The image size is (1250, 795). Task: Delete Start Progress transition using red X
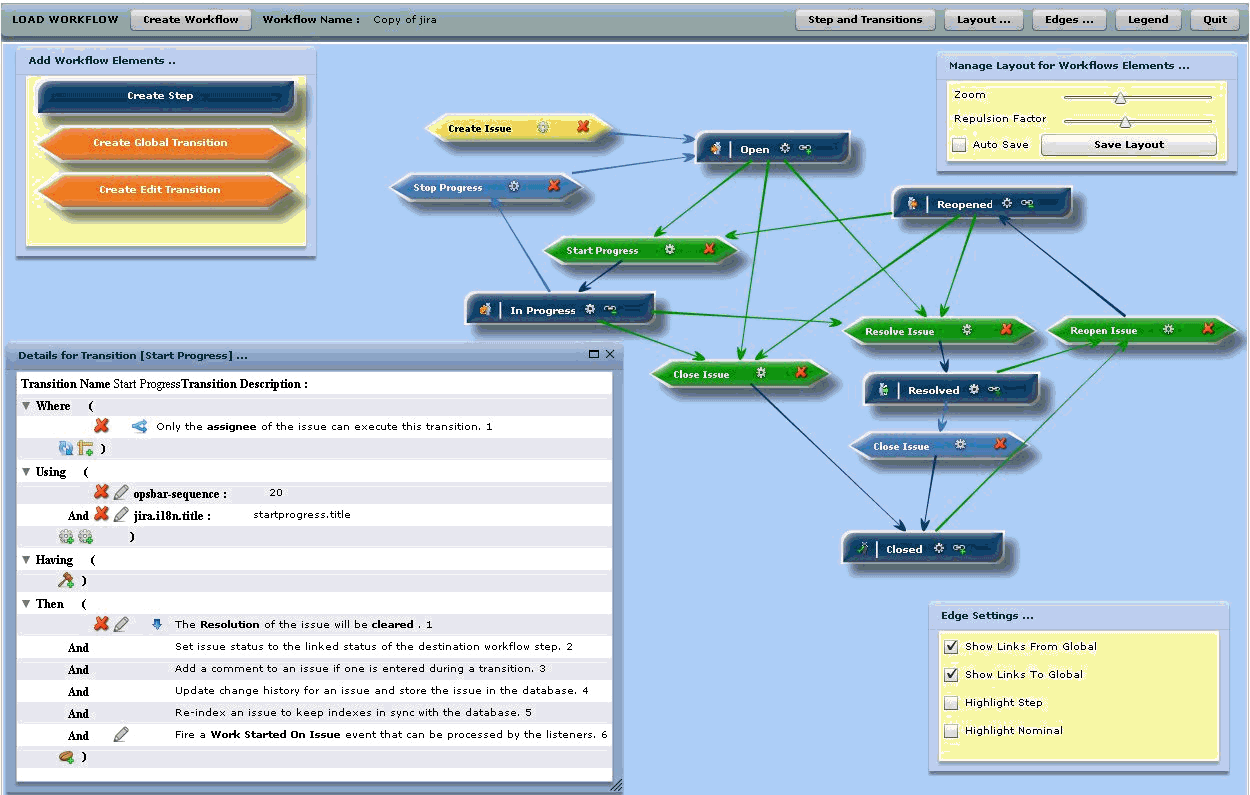coord(709,249)
